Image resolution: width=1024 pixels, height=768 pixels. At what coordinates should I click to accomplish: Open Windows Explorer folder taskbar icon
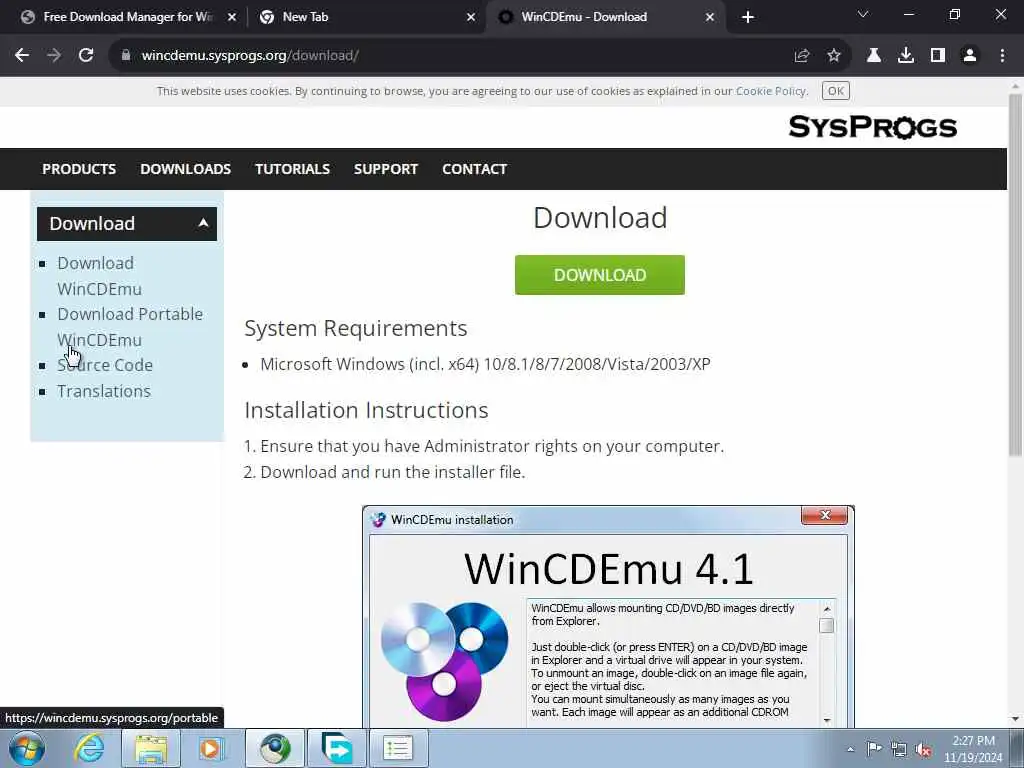click(152, 748)
